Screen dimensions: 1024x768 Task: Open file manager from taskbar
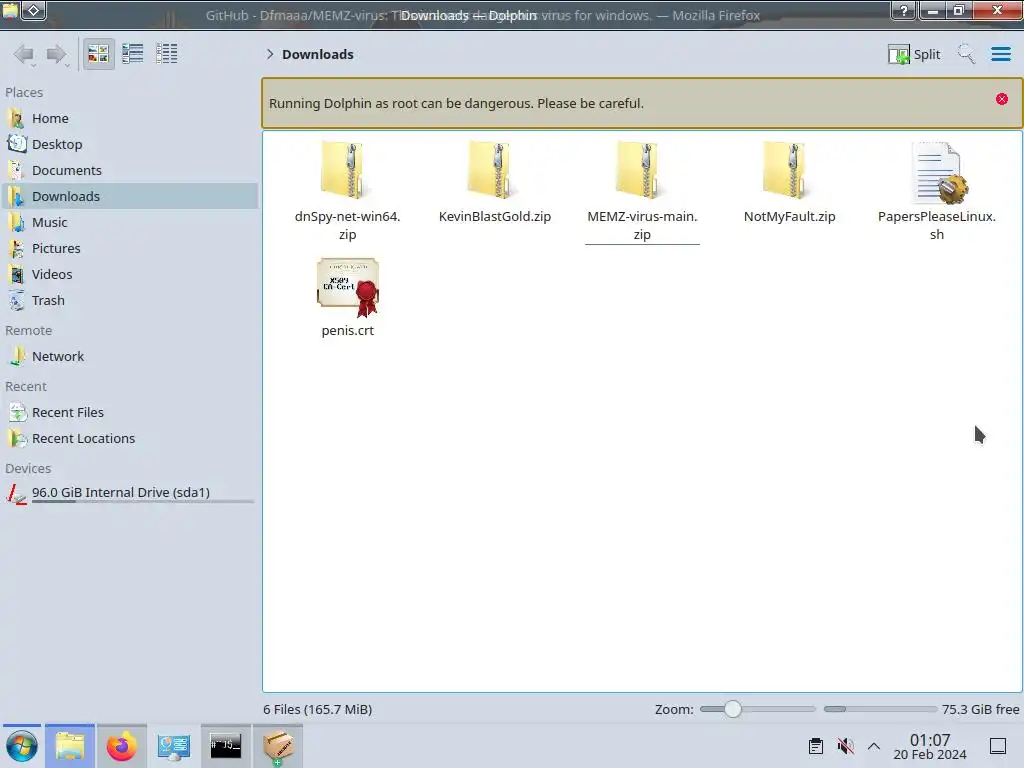[x=70, y=746]
